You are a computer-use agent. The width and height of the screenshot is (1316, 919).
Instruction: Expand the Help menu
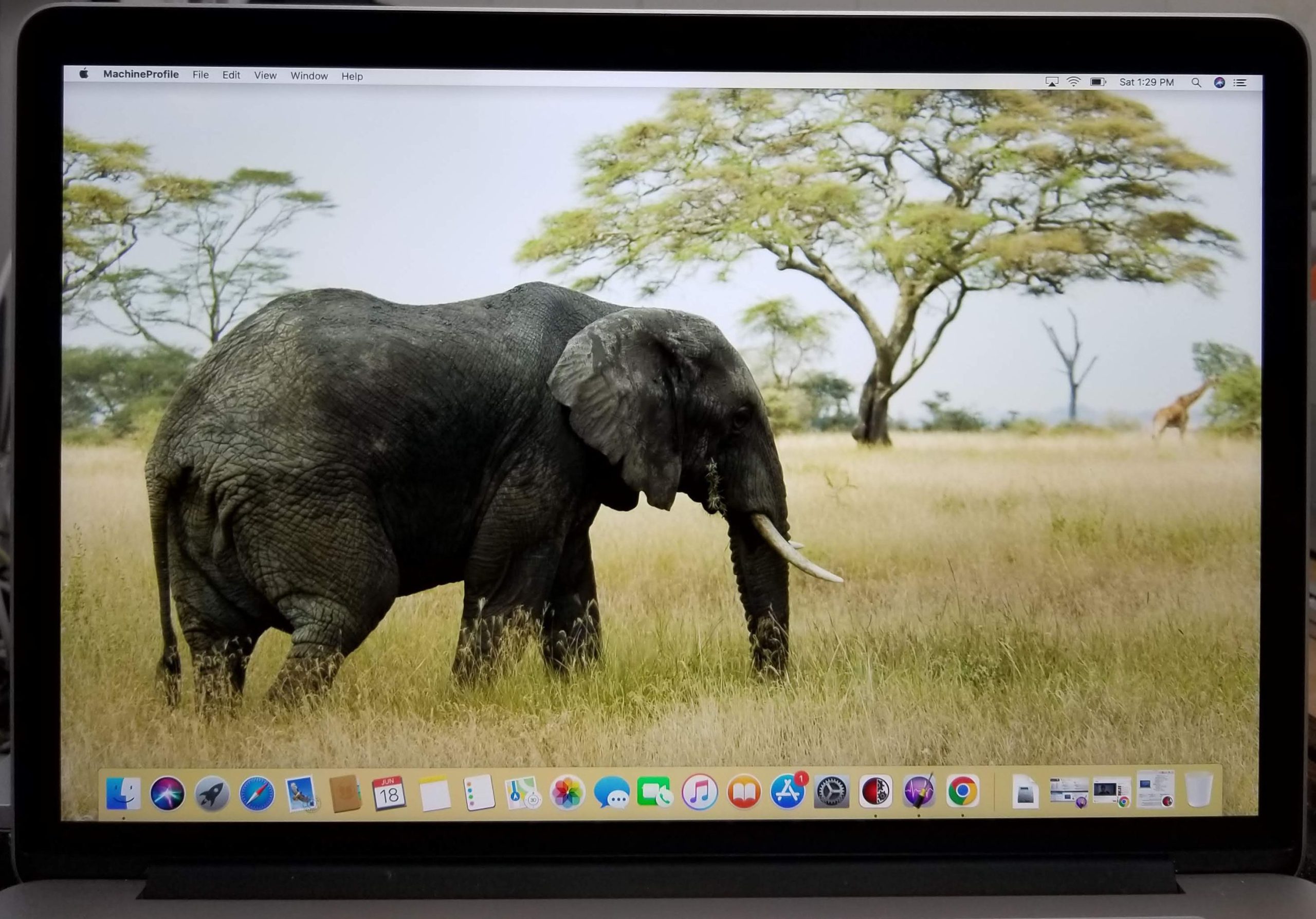[x=352, y=76]
